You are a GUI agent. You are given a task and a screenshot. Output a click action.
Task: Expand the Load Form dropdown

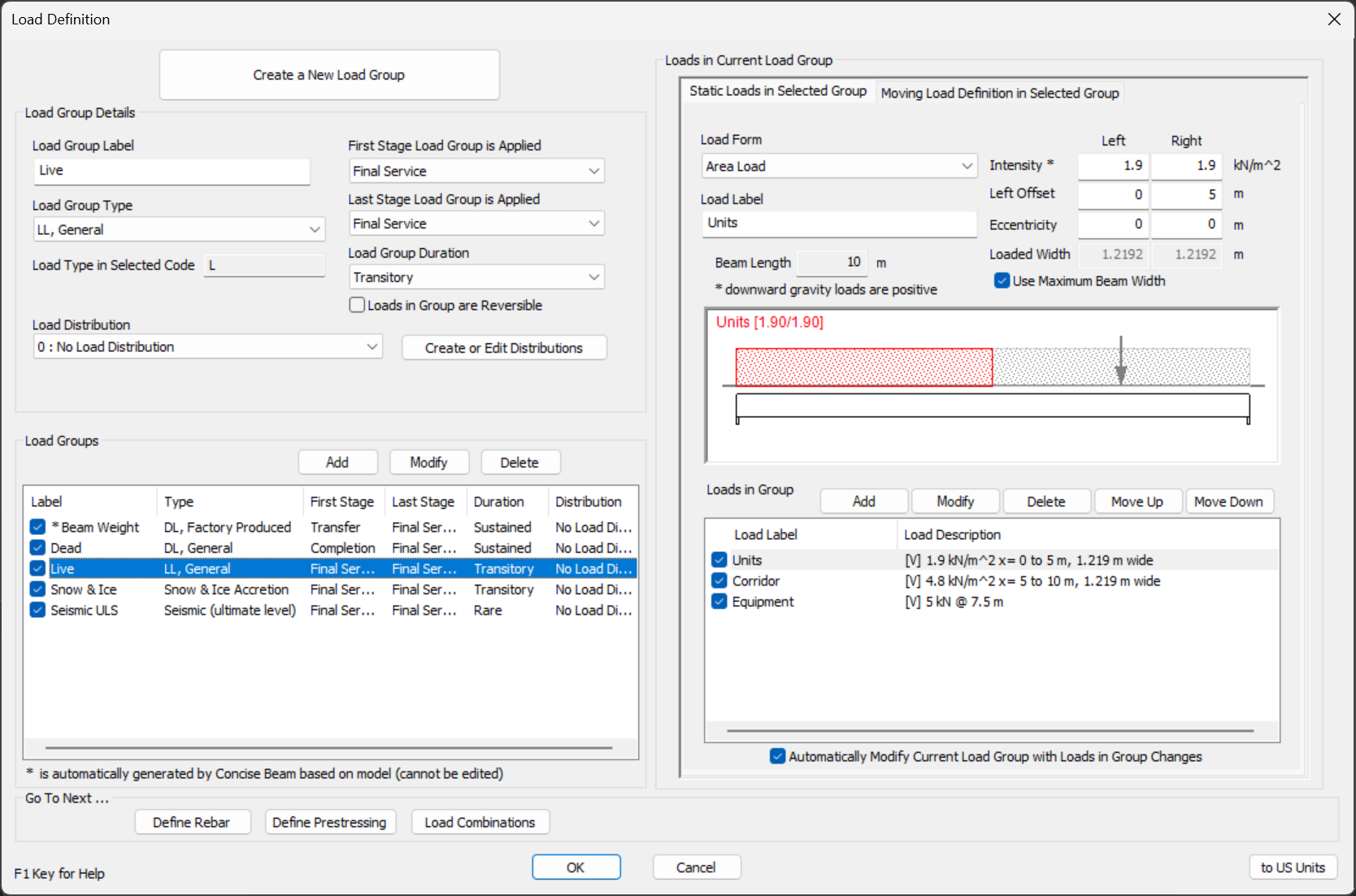838,167
